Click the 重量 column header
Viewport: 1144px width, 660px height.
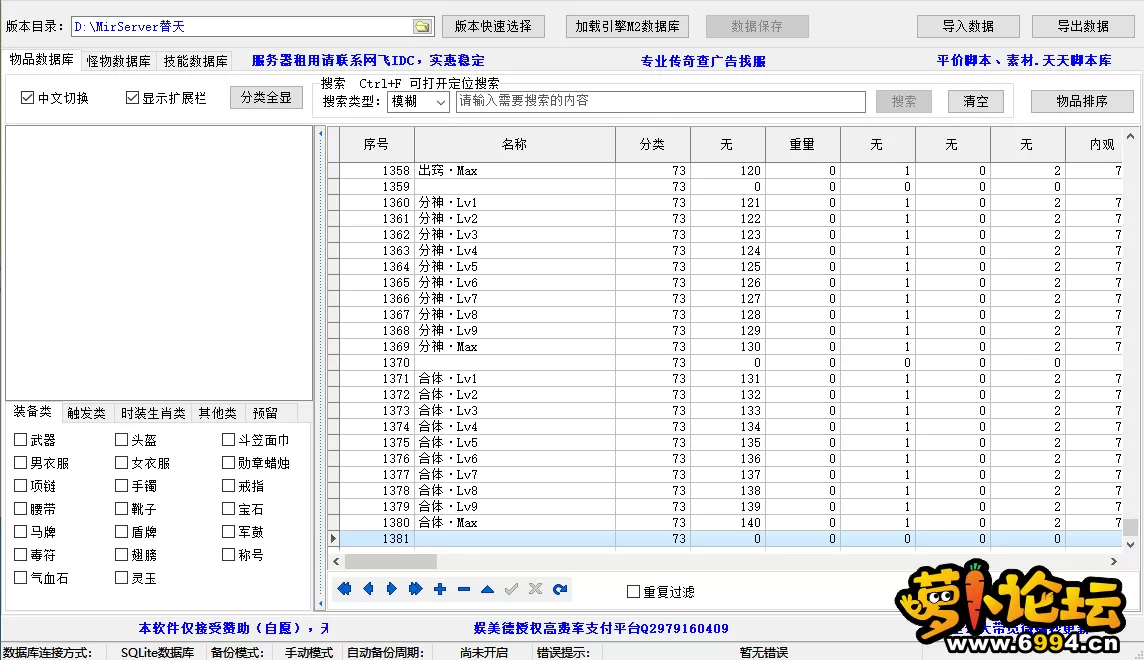pos(803,144)
